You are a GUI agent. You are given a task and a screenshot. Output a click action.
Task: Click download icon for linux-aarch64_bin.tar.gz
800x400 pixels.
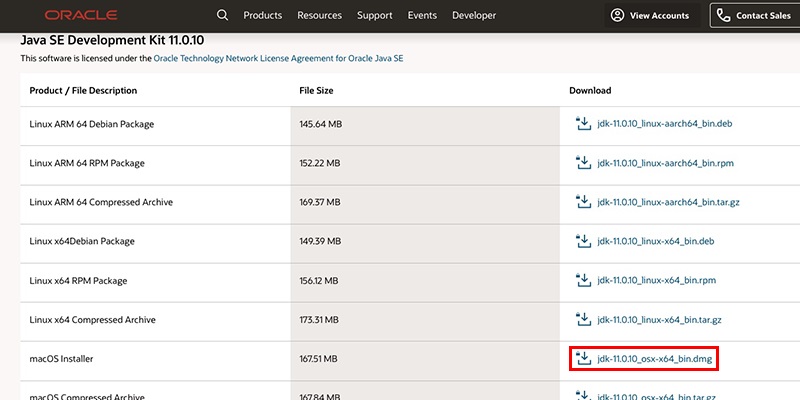tap(583, 202)
